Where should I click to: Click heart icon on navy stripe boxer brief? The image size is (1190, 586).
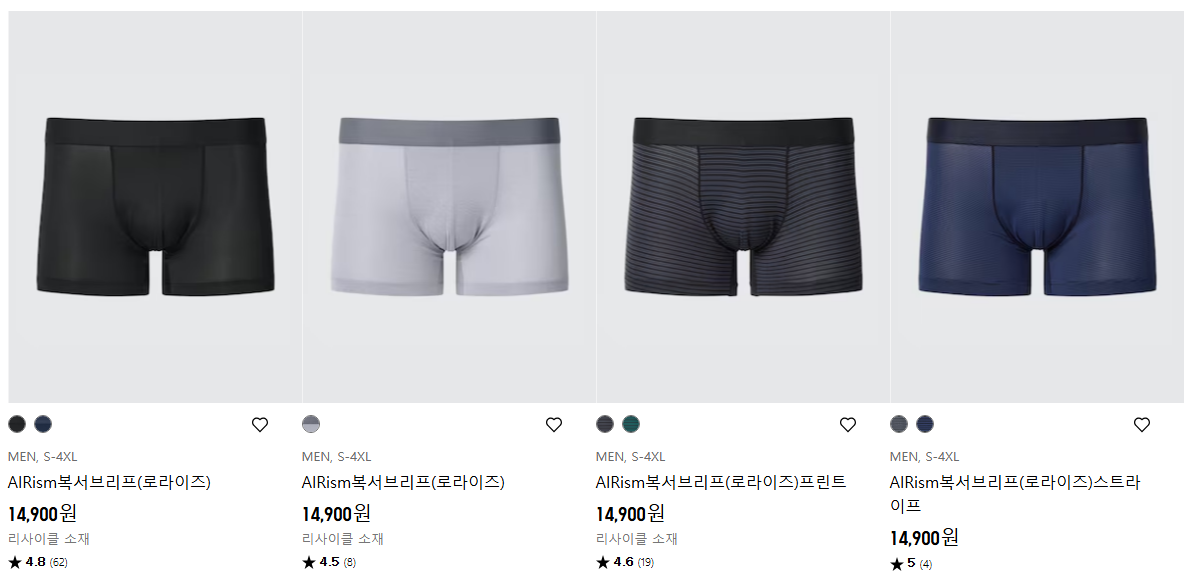pyautogui.click(x=1141, y=424)
